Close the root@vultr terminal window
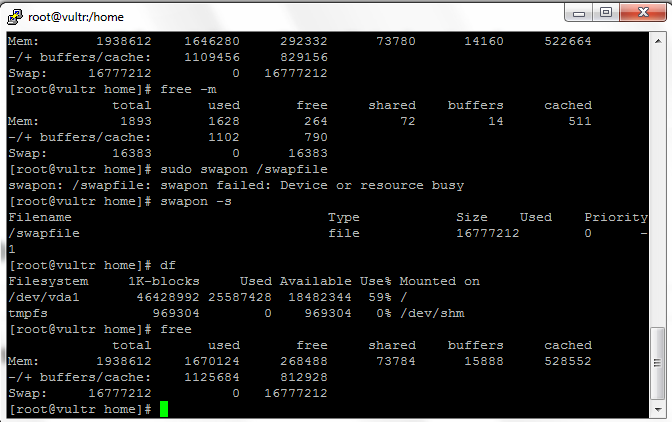 tap(643, 12)
